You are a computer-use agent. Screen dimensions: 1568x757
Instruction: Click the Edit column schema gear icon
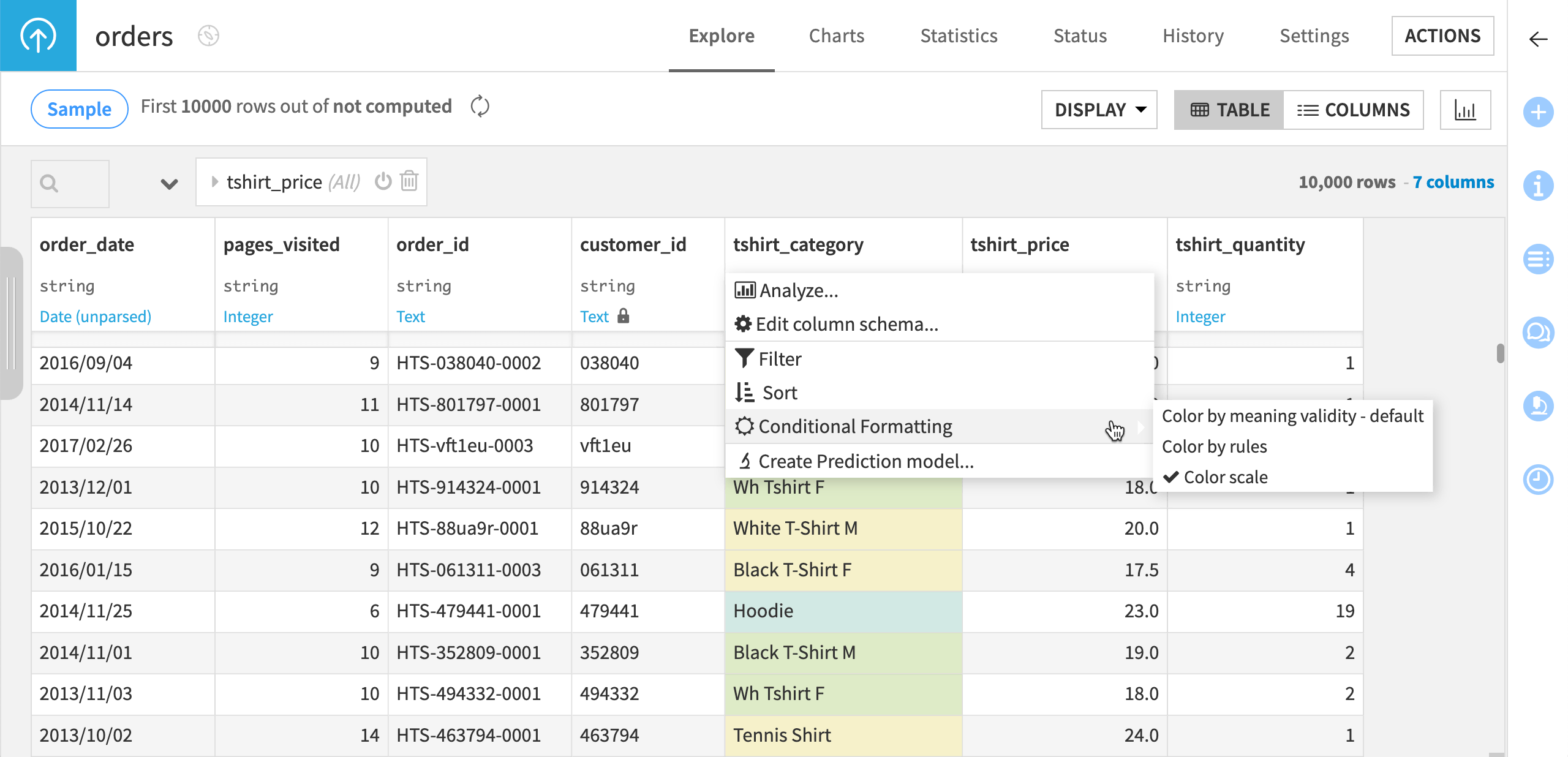[744, 324]
